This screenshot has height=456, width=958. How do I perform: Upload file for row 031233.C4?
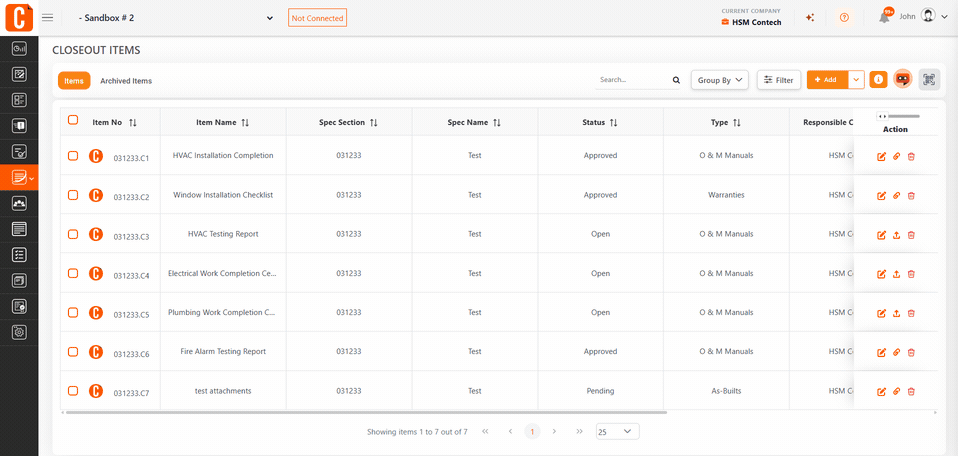pyautogui.click(x=896, y=274)
